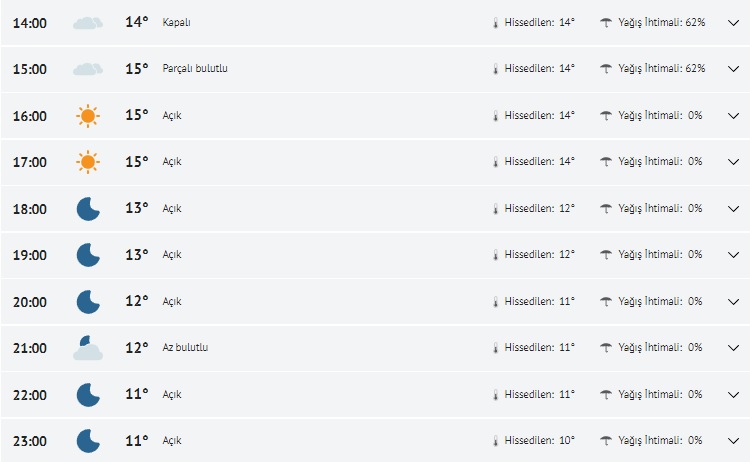Click the umbrella icon in 15:00 row
The width and height of the screenshot is (750, 462).
click(x=606, y=69)
